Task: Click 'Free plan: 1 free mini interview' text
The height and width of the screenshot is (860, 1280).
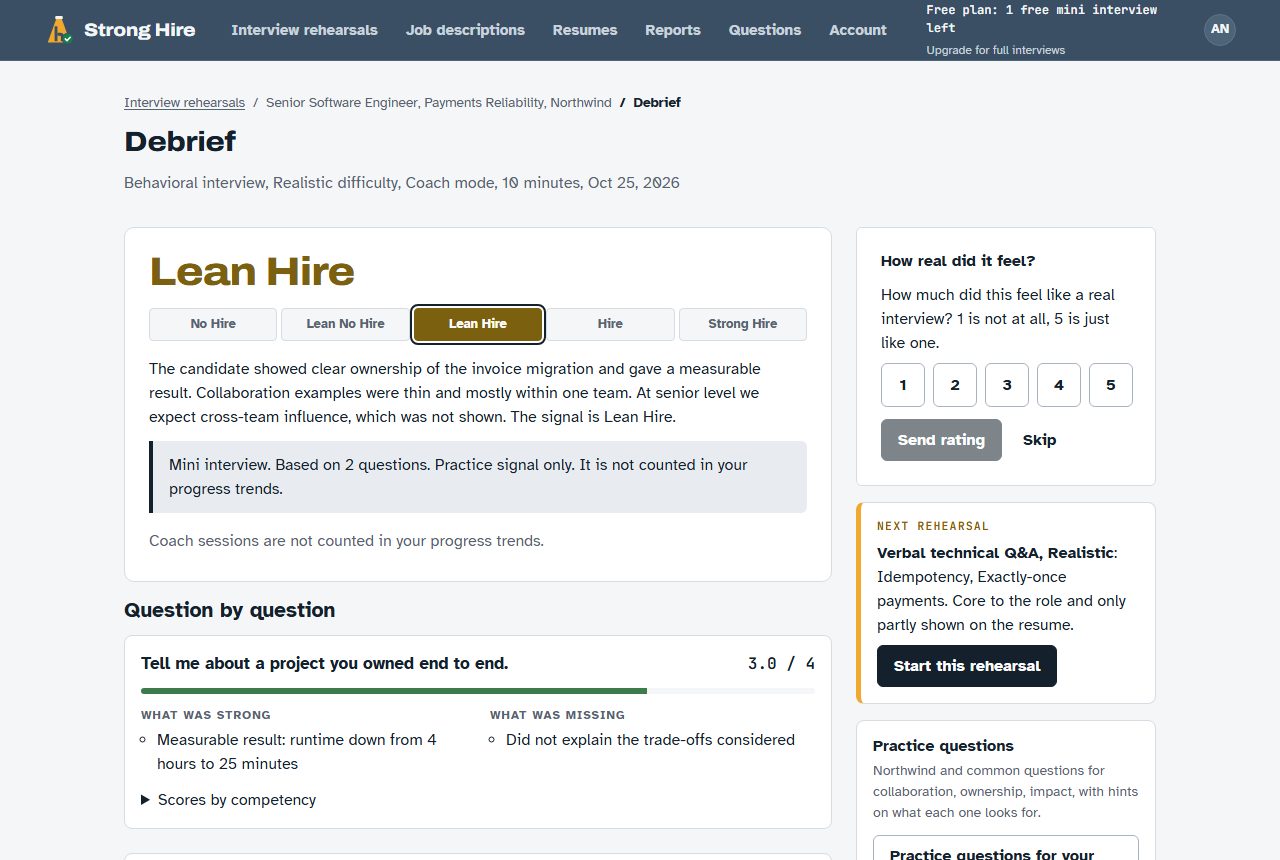Action: pyautogui.click(x=1041, y=19)
